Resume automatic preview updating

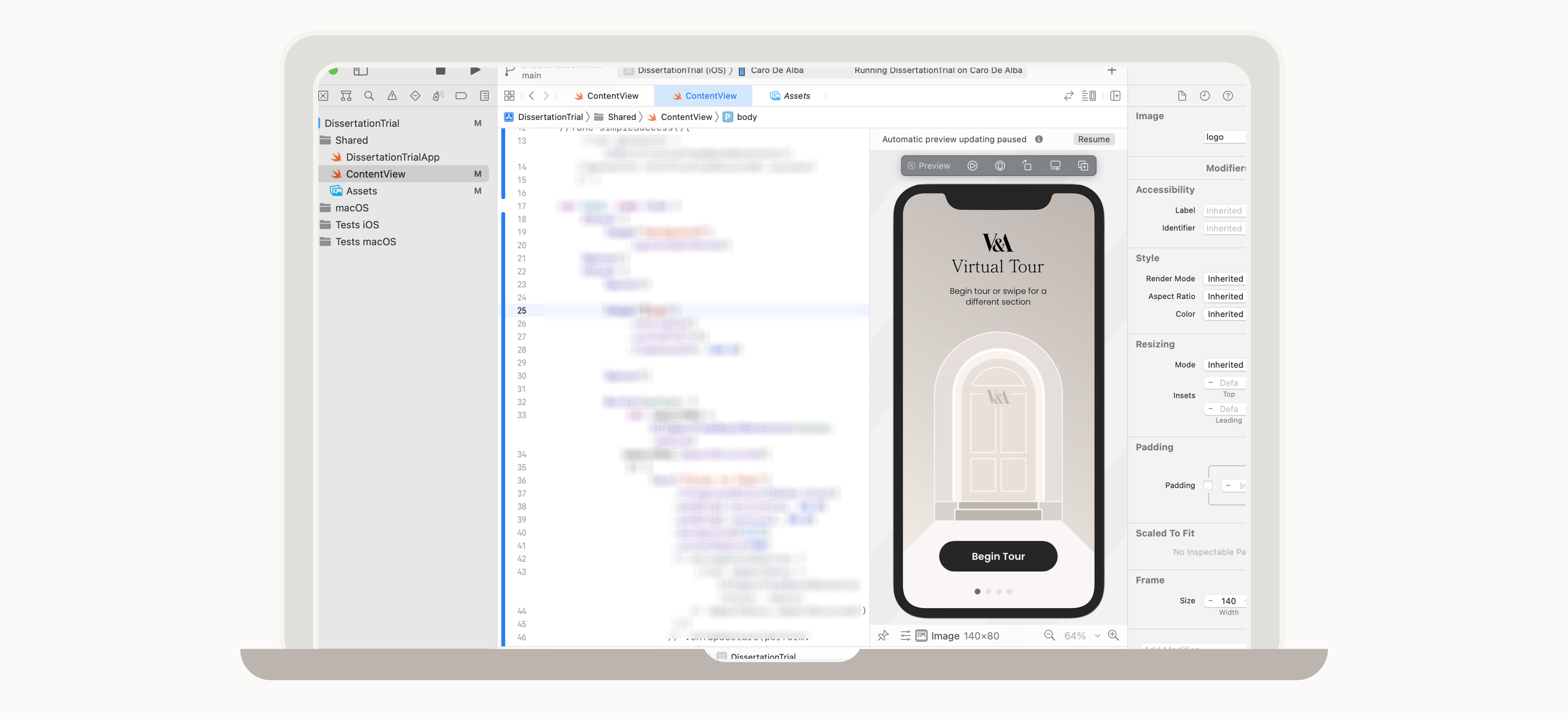point(1093,139)
